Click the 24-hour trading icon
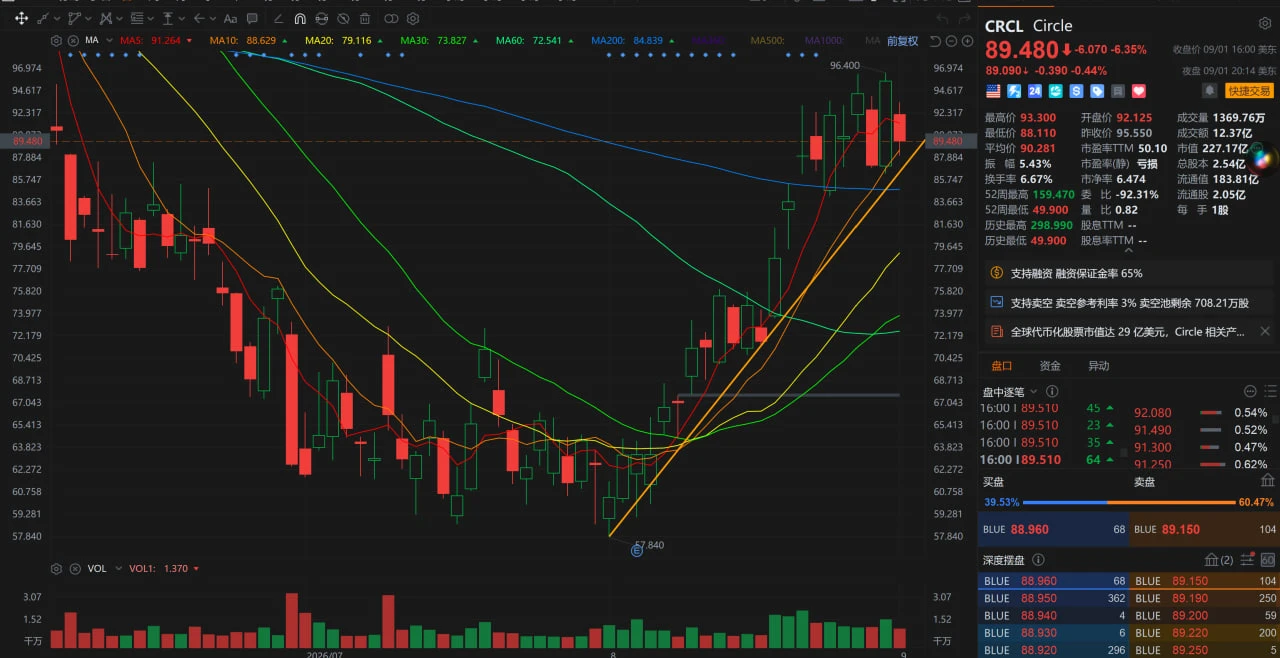1280x658 pixels. pyautogui.click(x=1035, y=91)
